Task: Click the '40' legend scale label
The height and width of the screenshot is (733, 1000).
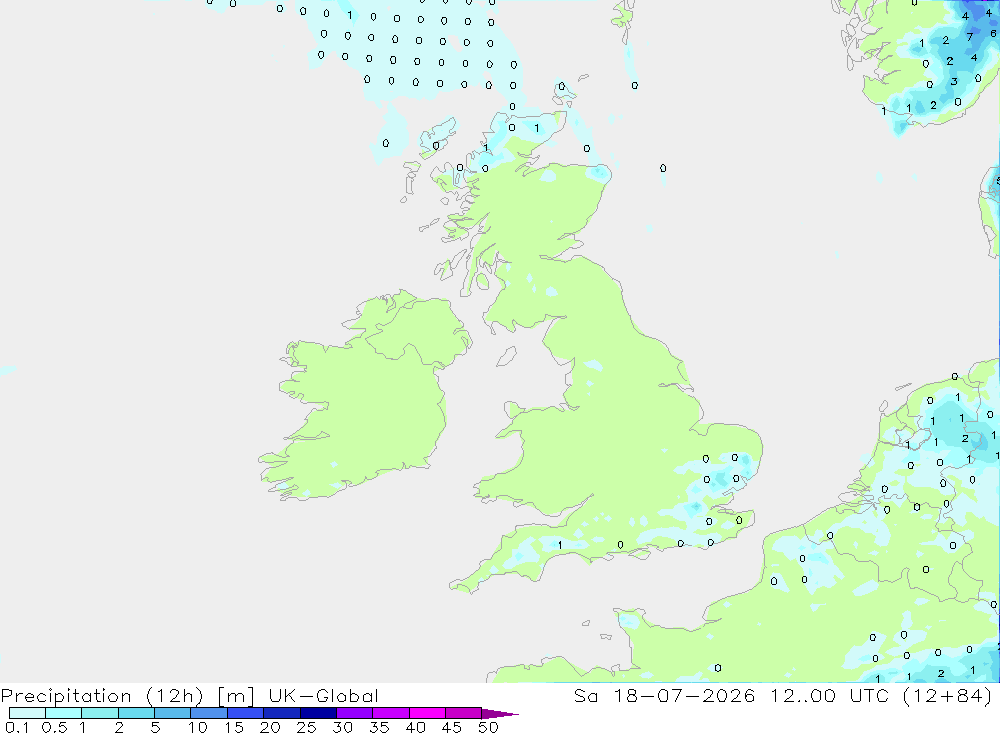Action: coord(416,727)
